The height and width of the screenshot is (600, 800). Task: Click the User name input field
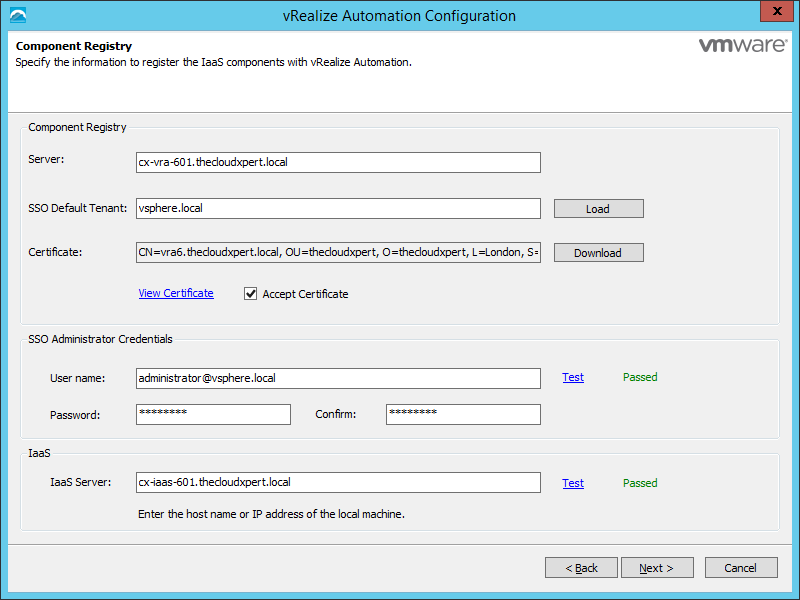point(338,378)
